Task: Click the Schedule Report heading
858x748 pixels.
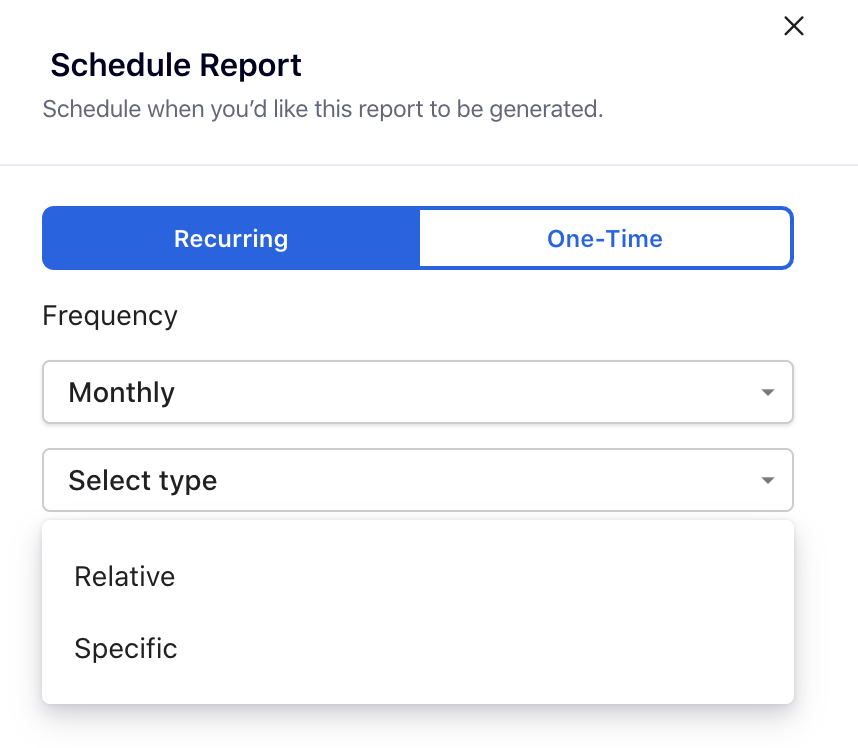Action: point(176,66)
